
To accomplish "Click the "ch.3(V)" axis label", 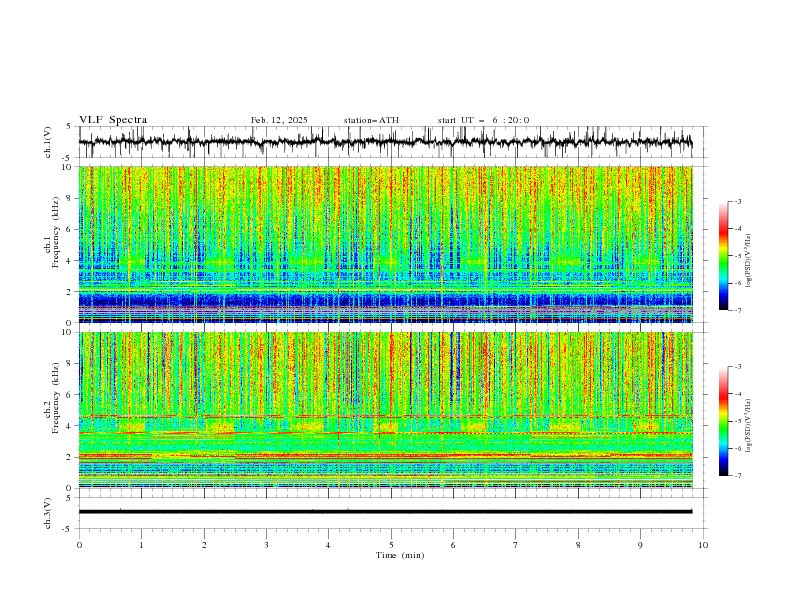I will pos(48,513).
